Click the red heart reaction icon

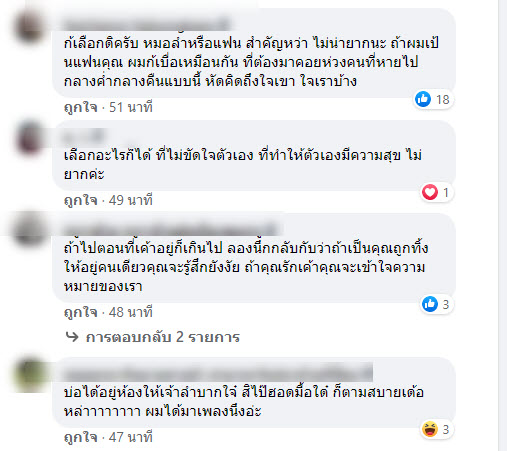430,192
